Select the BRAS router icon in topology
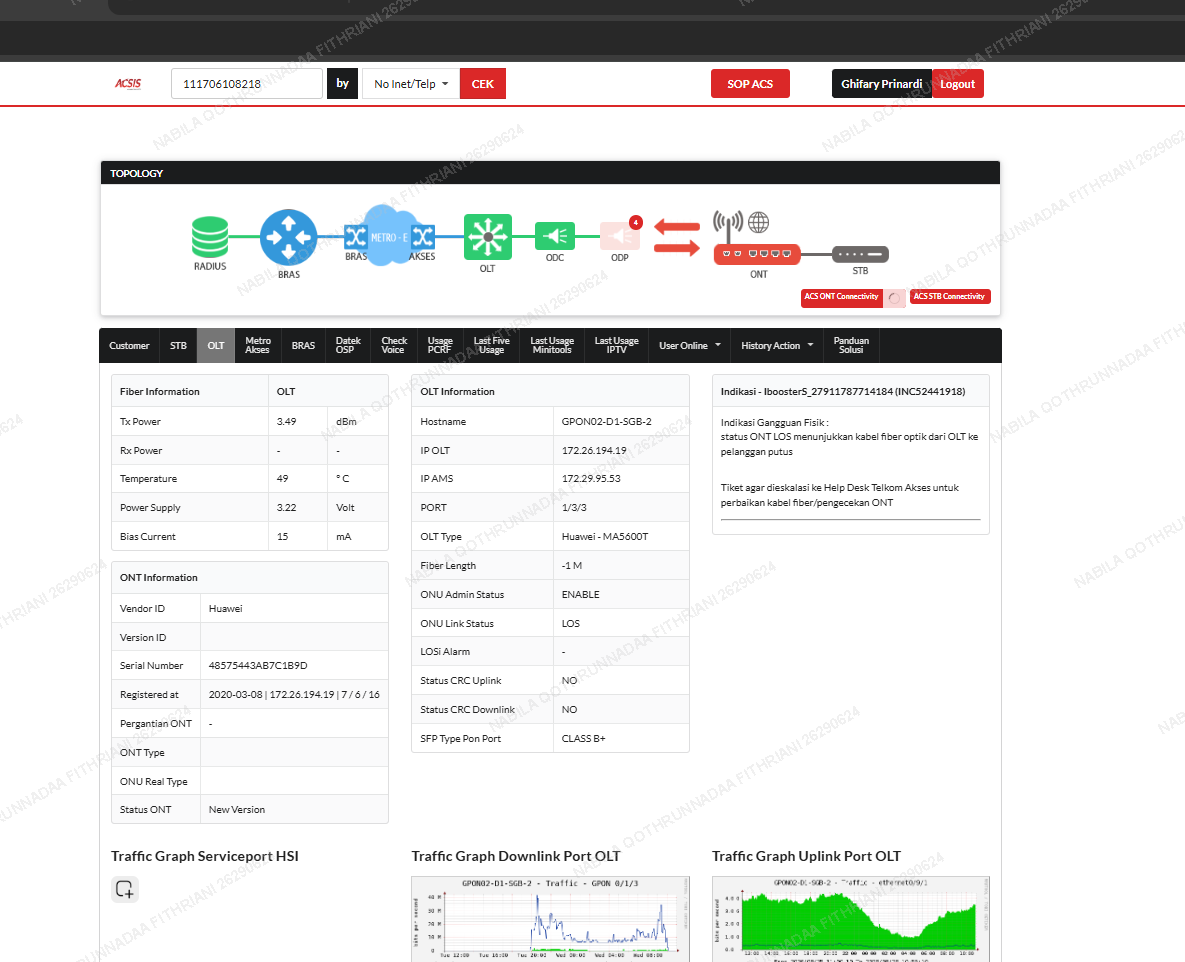The height and width of the screenshot is (962, 1185). [288, 237]
